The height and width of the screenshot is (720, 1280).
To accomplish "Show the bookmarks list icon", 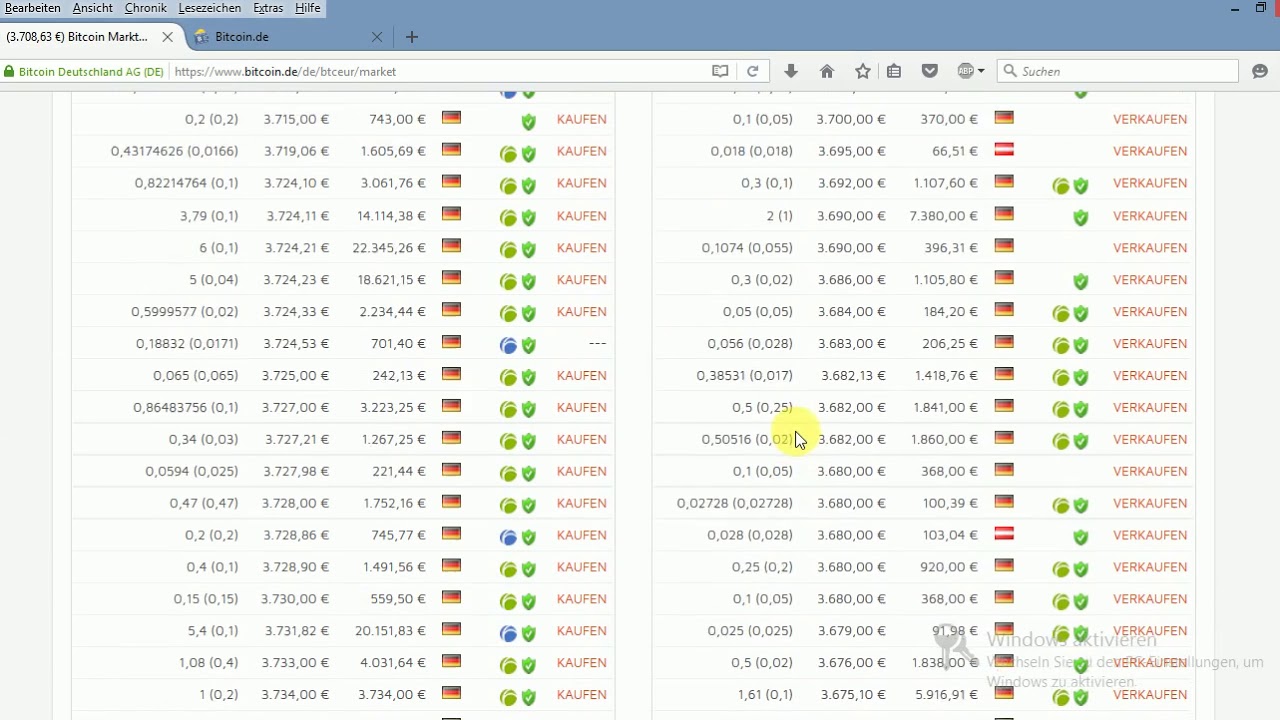I will (x=894, y=71).
